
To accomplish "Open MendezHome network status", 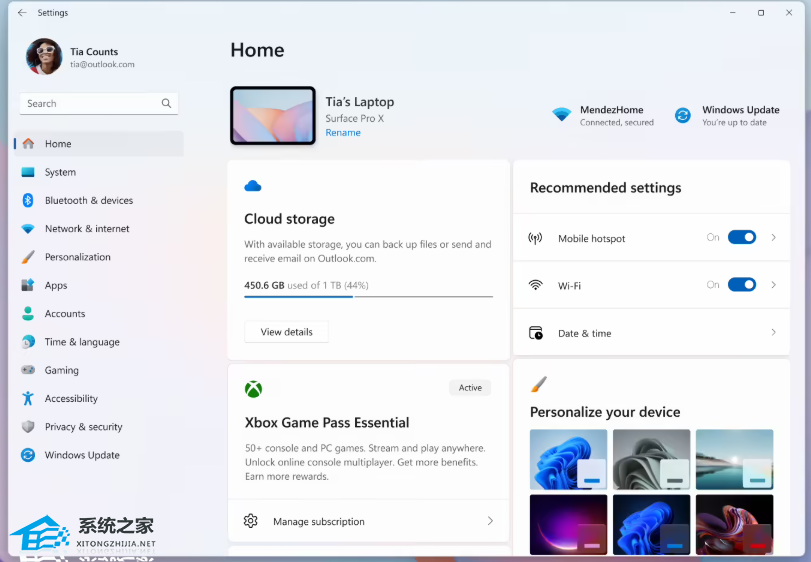I will click(603, 115).
